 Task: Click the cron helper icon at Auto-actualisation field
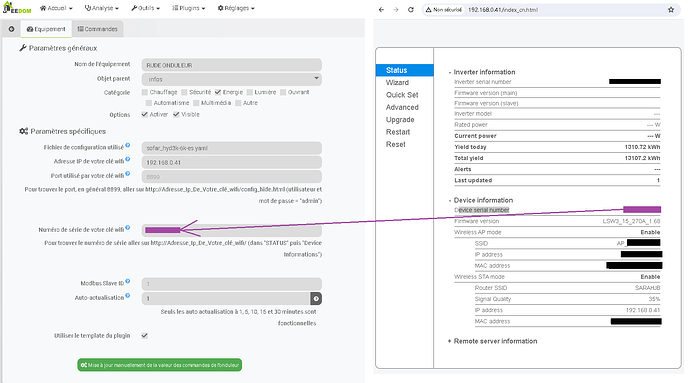coord(316,298)
